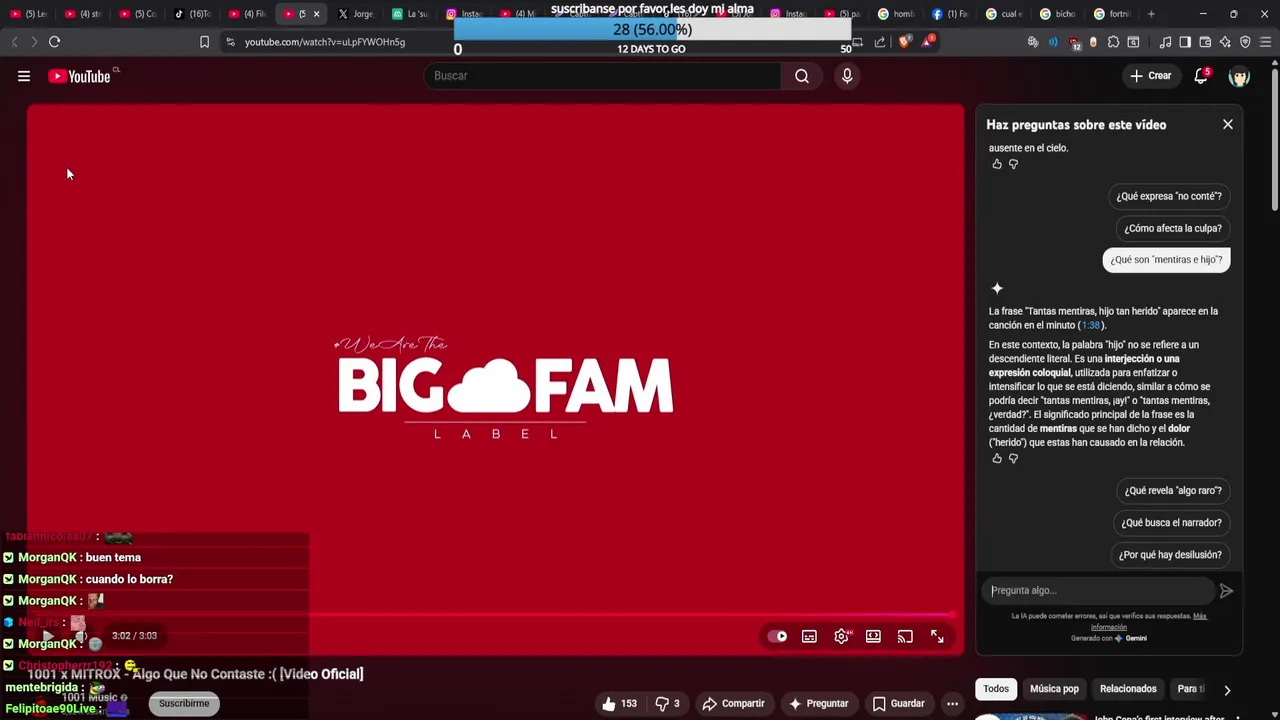Select suggestion '¿Qué revela "algo raro"?'

[1173, 491]
